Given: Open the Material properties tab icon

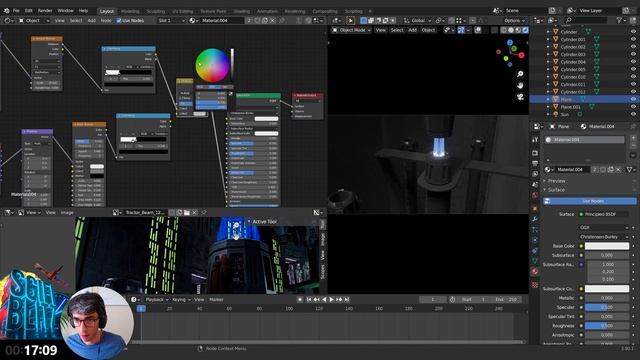Looking at the screenshot, I should click(x=535, y=271).
